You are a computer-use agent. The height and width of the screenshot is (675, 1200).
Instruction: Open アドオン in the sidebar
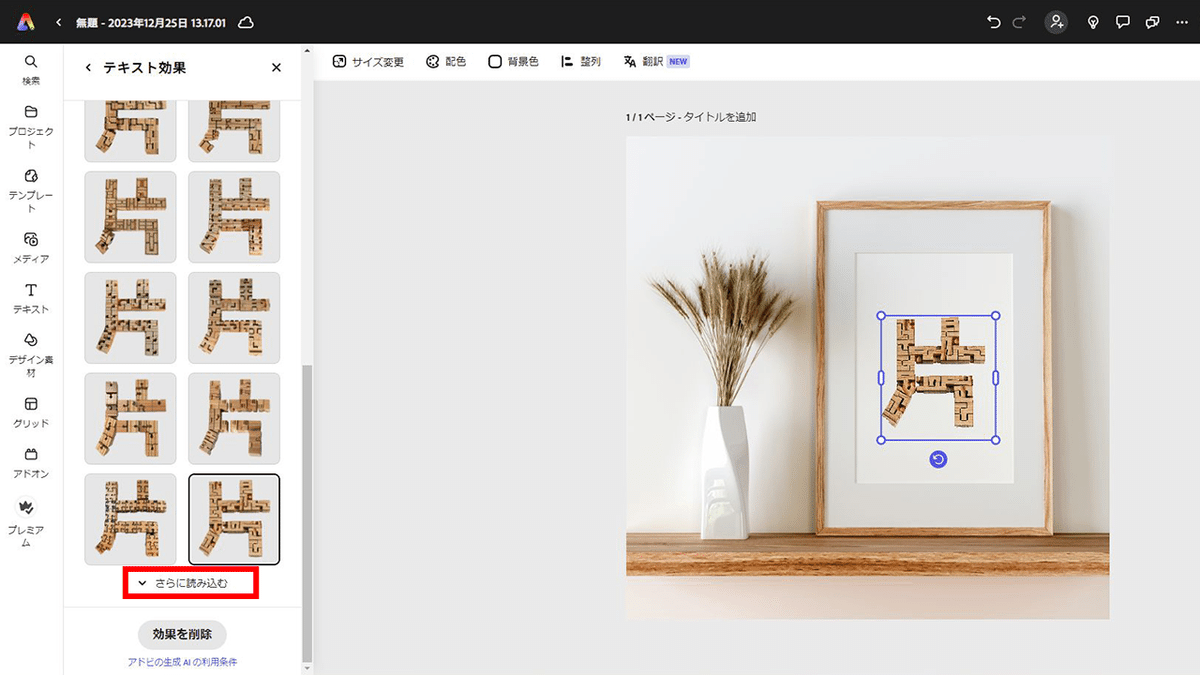tap(31, 462)
